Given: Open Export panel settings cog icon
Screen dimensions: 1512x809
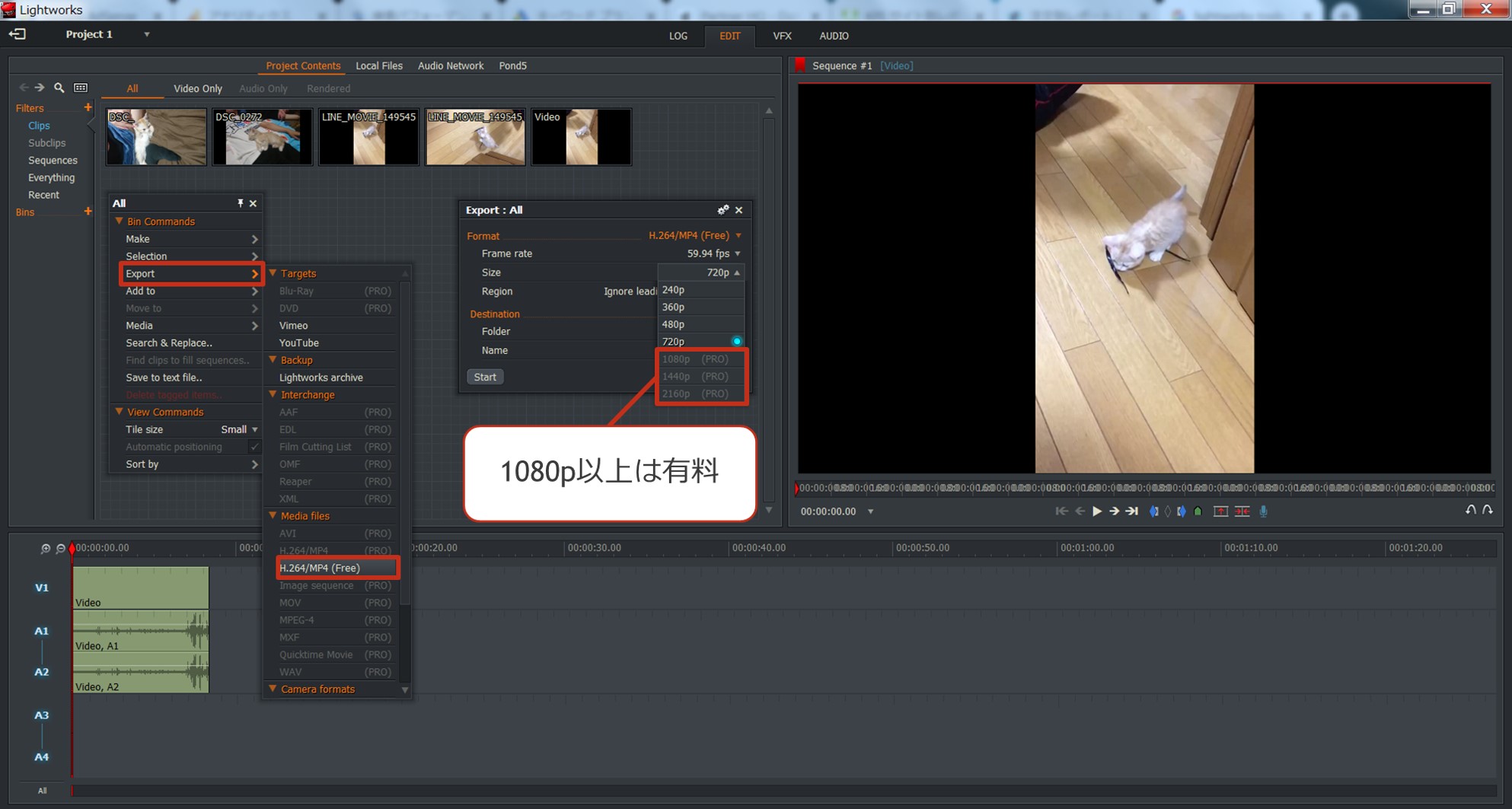Looking at the screenshot, I should point(723,210).
